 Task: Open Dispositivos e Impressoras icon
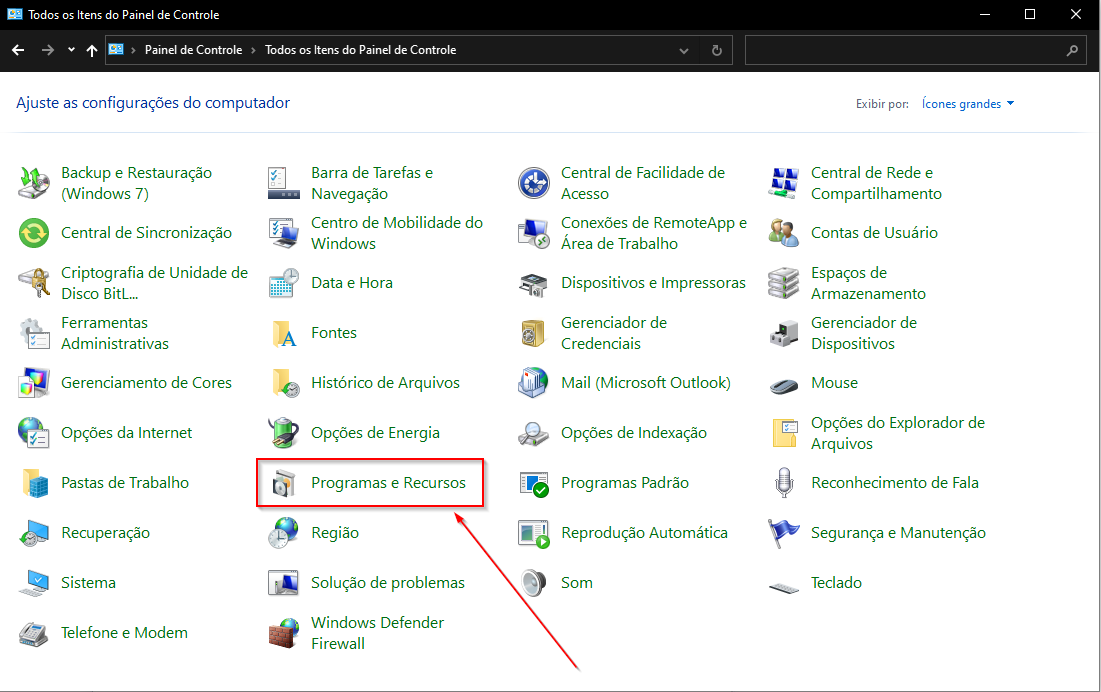click(534, 283)
